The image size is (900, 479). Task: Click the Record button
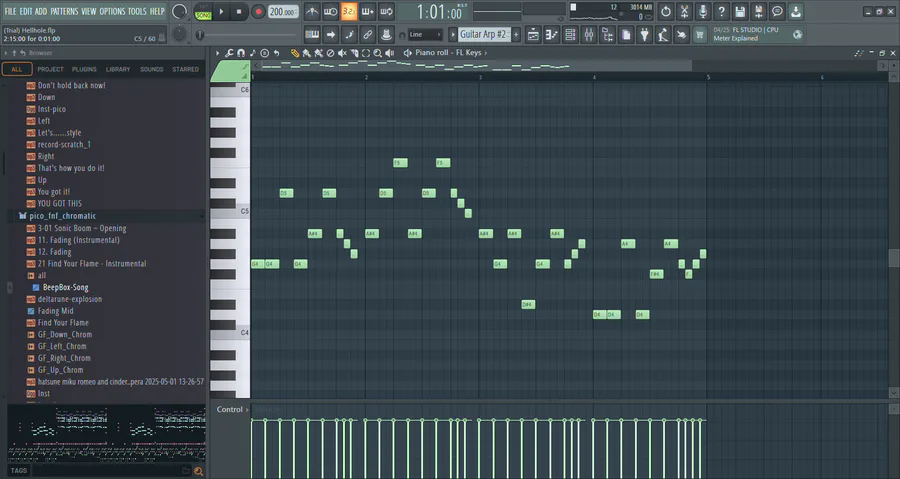(x=258, y=11)
